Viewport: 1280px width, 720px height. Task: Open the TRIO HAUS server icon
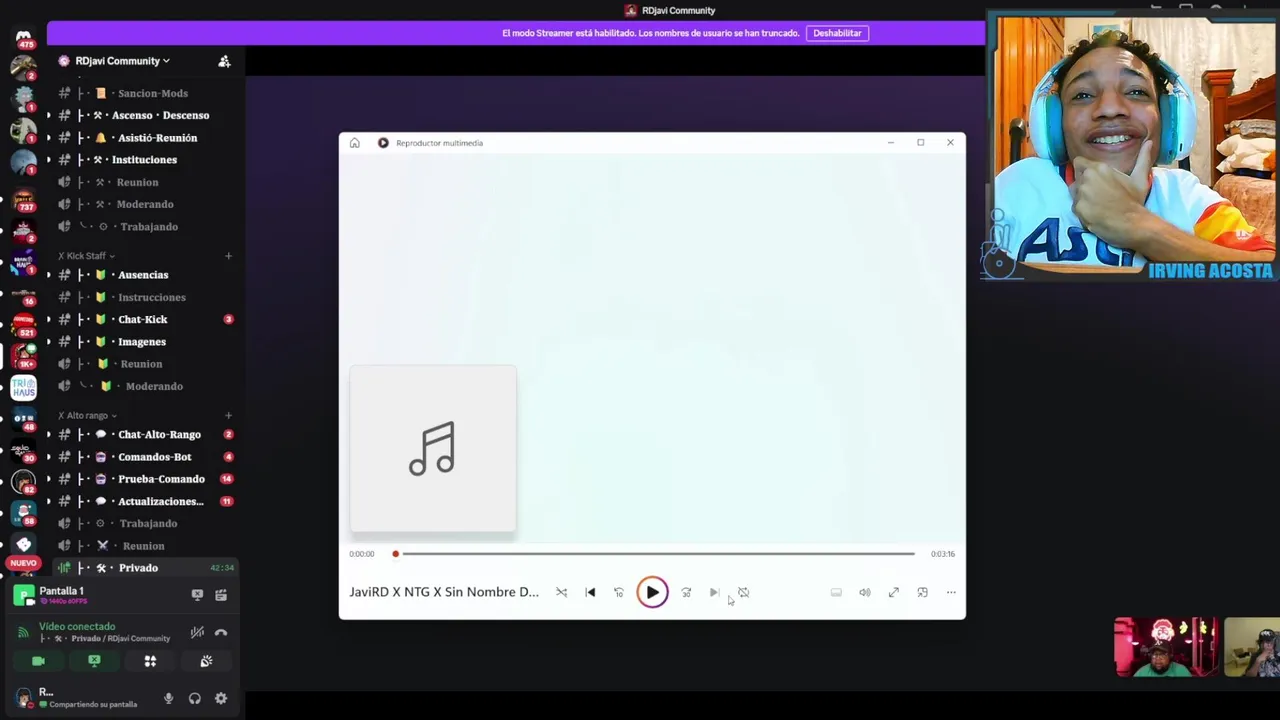tap(23, 387)
